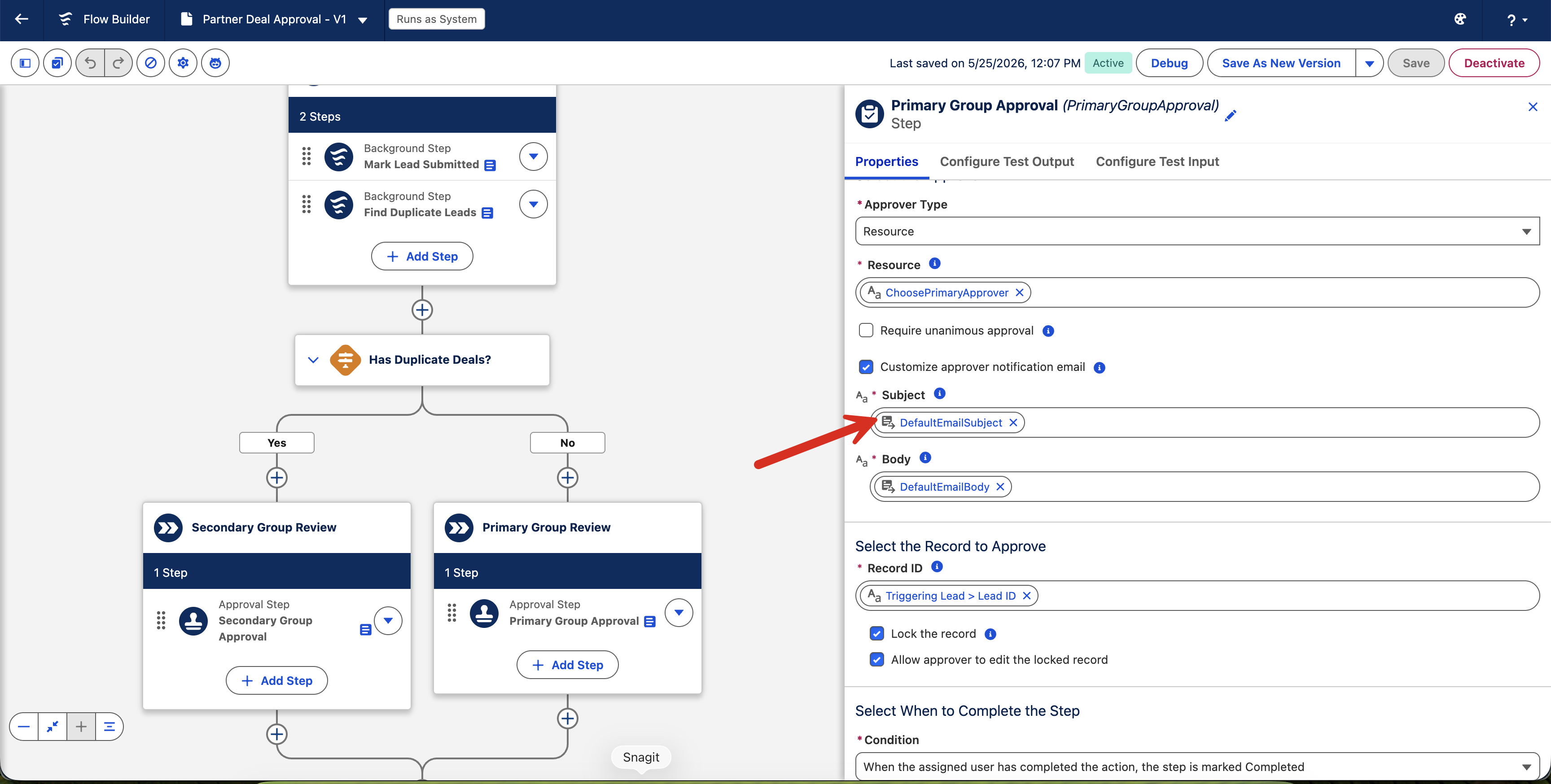Screen dimensions: 1551x784
Task: Remove DefaultEmailBody pill
Action: click(1000, 487)
